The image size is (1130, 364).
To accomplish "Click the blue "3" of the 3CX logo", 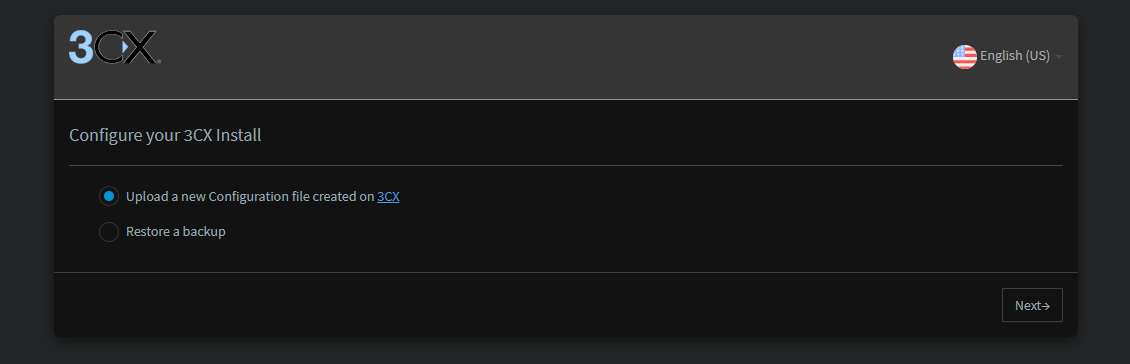I will pos(81,48).
